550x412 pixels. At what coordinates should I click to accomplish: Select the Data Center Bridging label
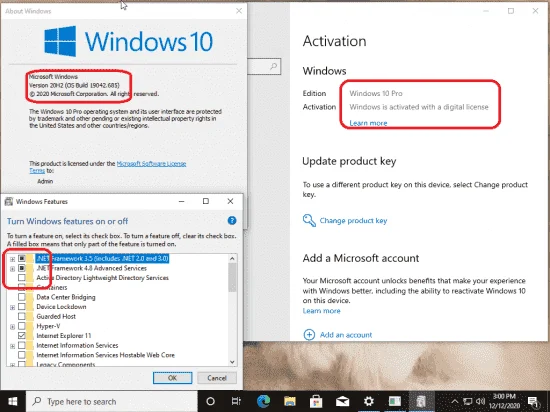click(x=66, y=297)
